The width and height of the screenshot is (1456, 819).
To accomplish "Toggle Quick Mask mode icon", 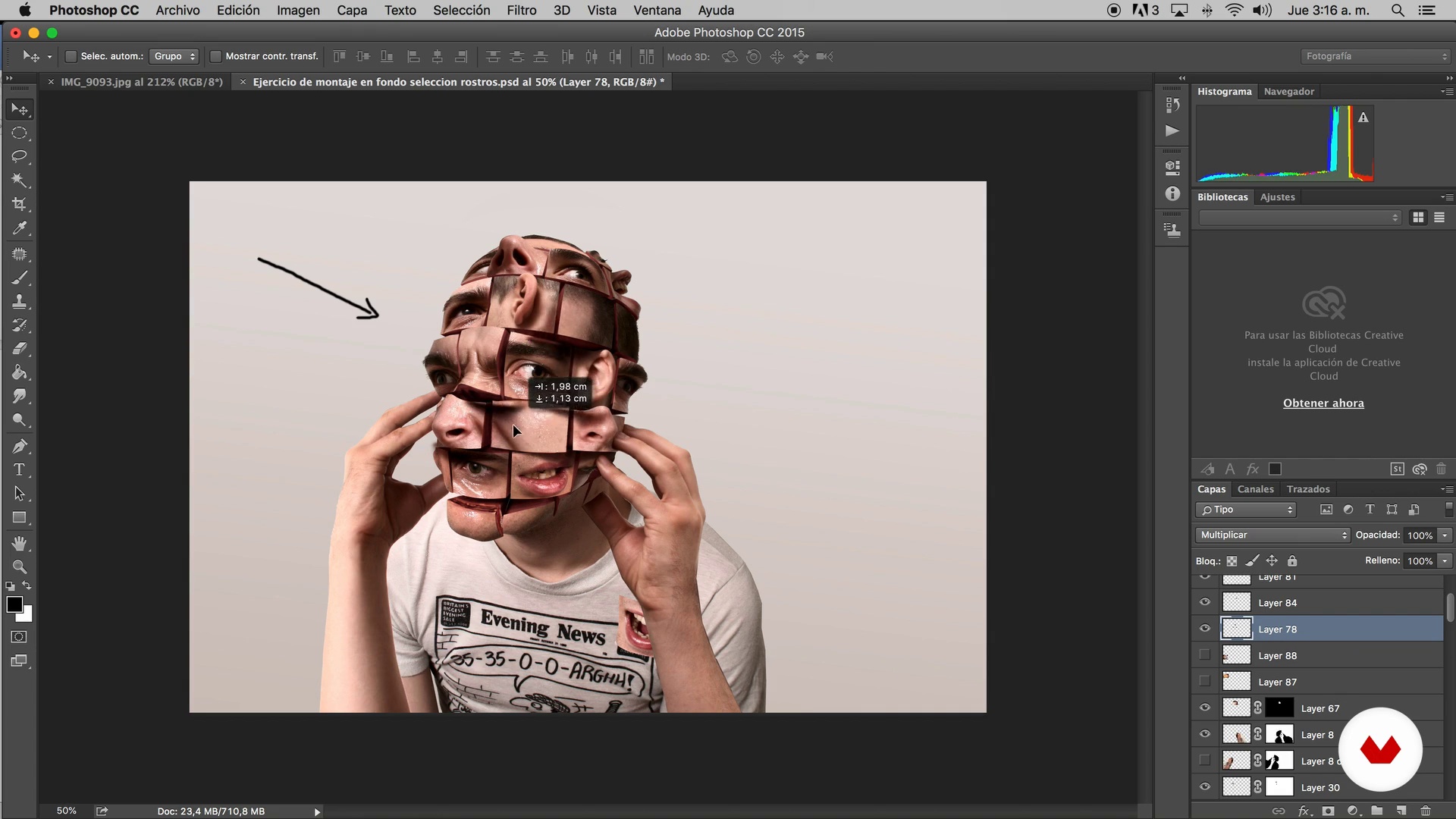I will coord(20,637).
